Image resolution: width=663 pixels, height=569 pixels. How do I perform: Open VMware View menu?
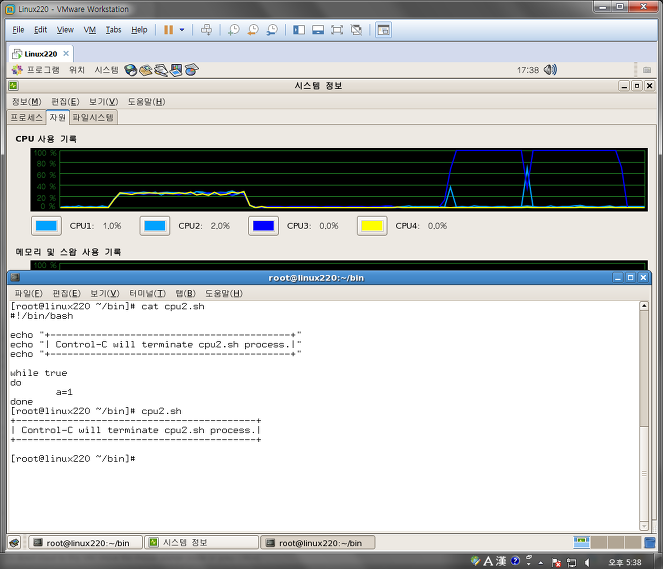pyautogui.click(x=65, y=30)
